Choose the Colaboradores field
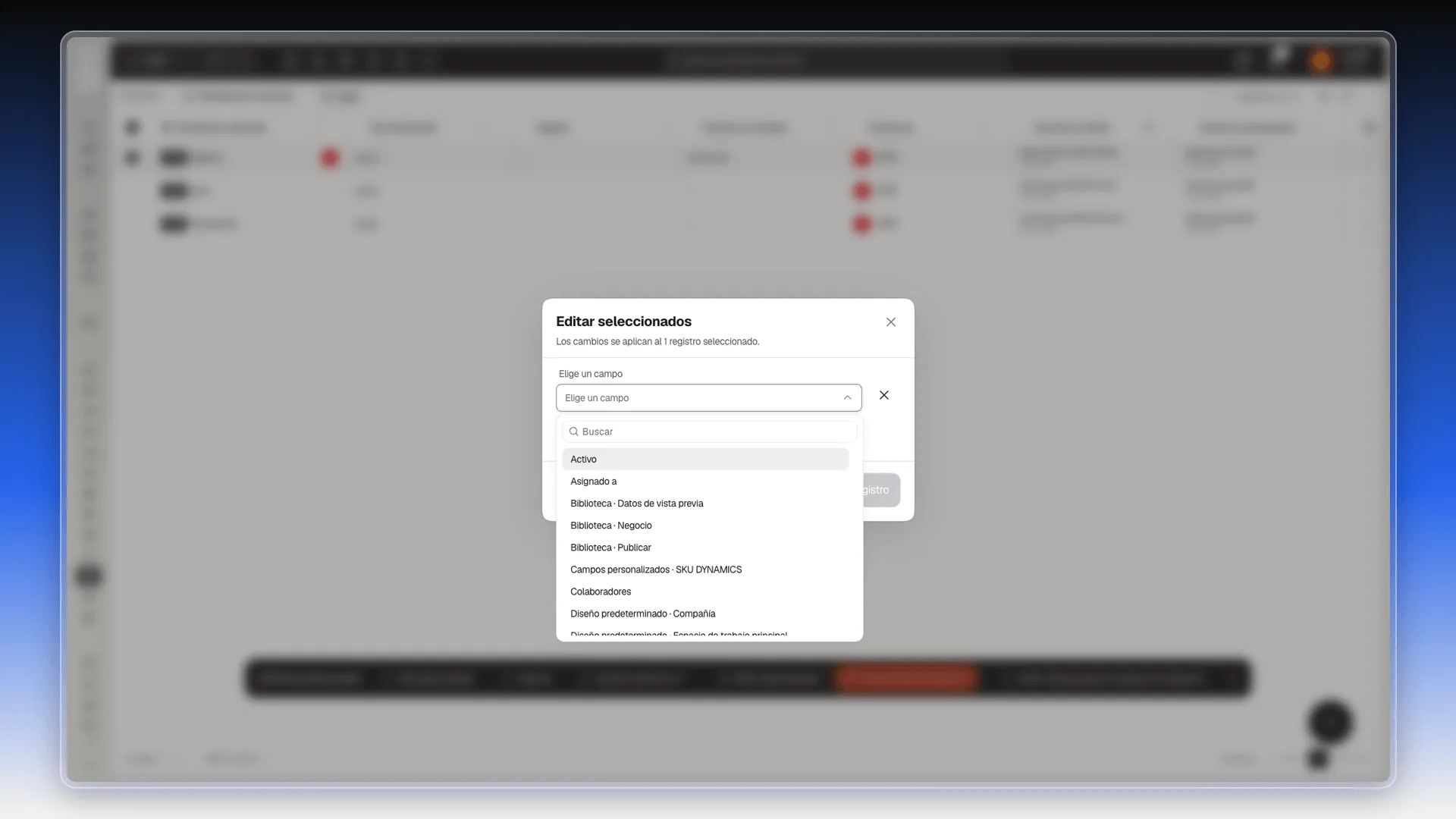Viewport: 1456px width, 819px height. point(705,591)
